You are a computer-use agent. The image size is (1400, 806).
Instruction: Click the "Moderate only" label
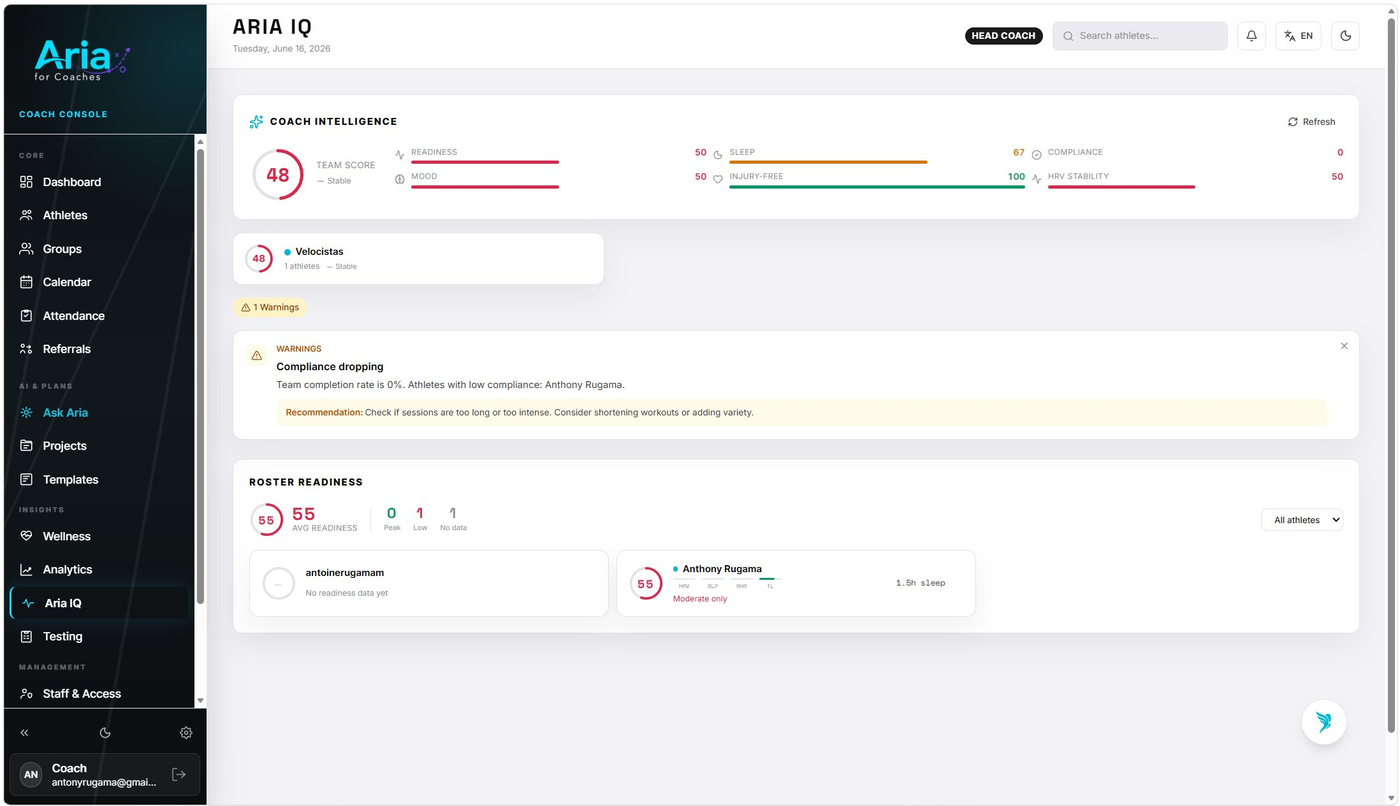[x=700, y=599]
